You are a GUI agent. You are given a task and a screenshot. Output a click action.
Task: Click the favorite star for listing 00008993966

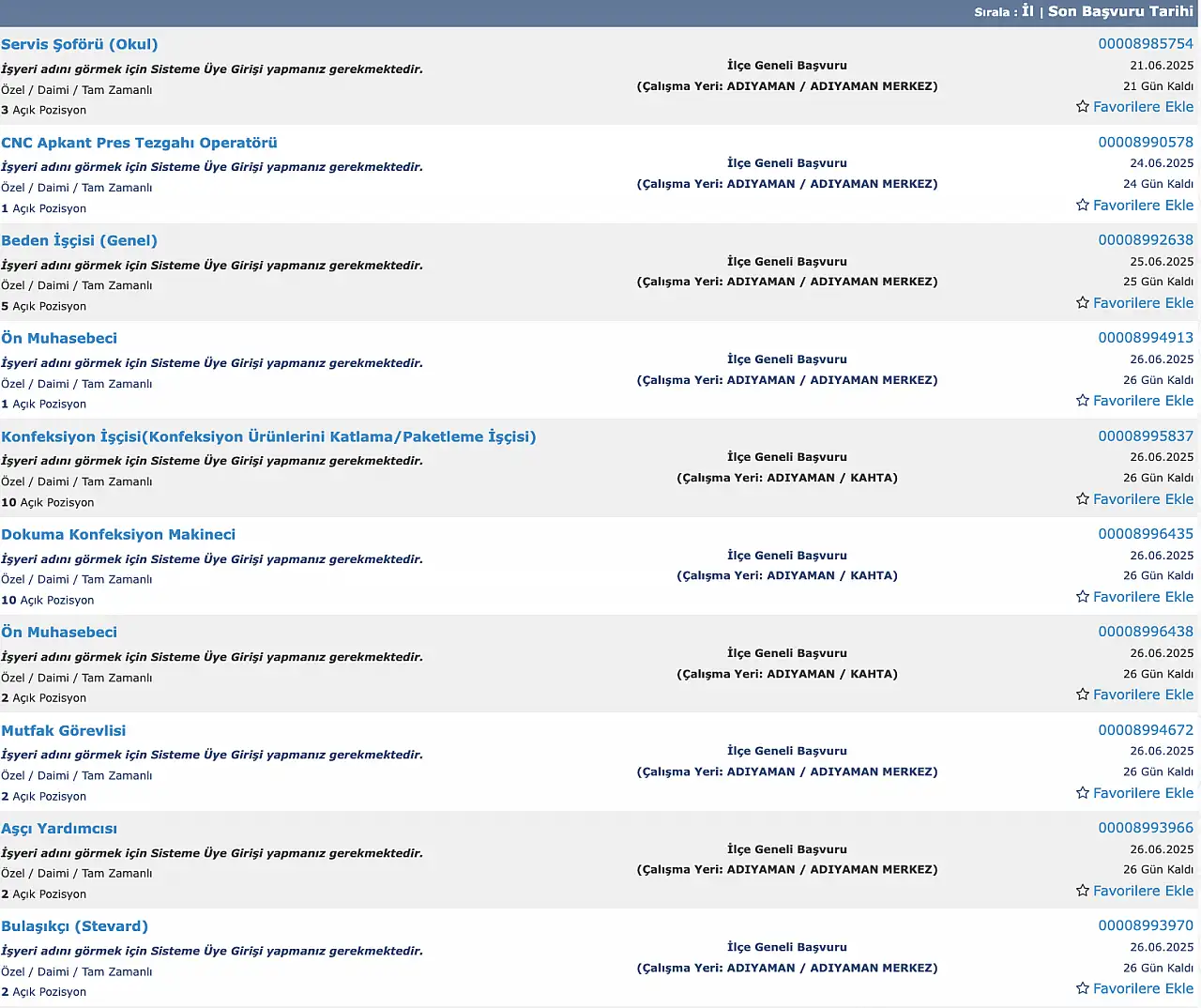tap(1083, 891)
